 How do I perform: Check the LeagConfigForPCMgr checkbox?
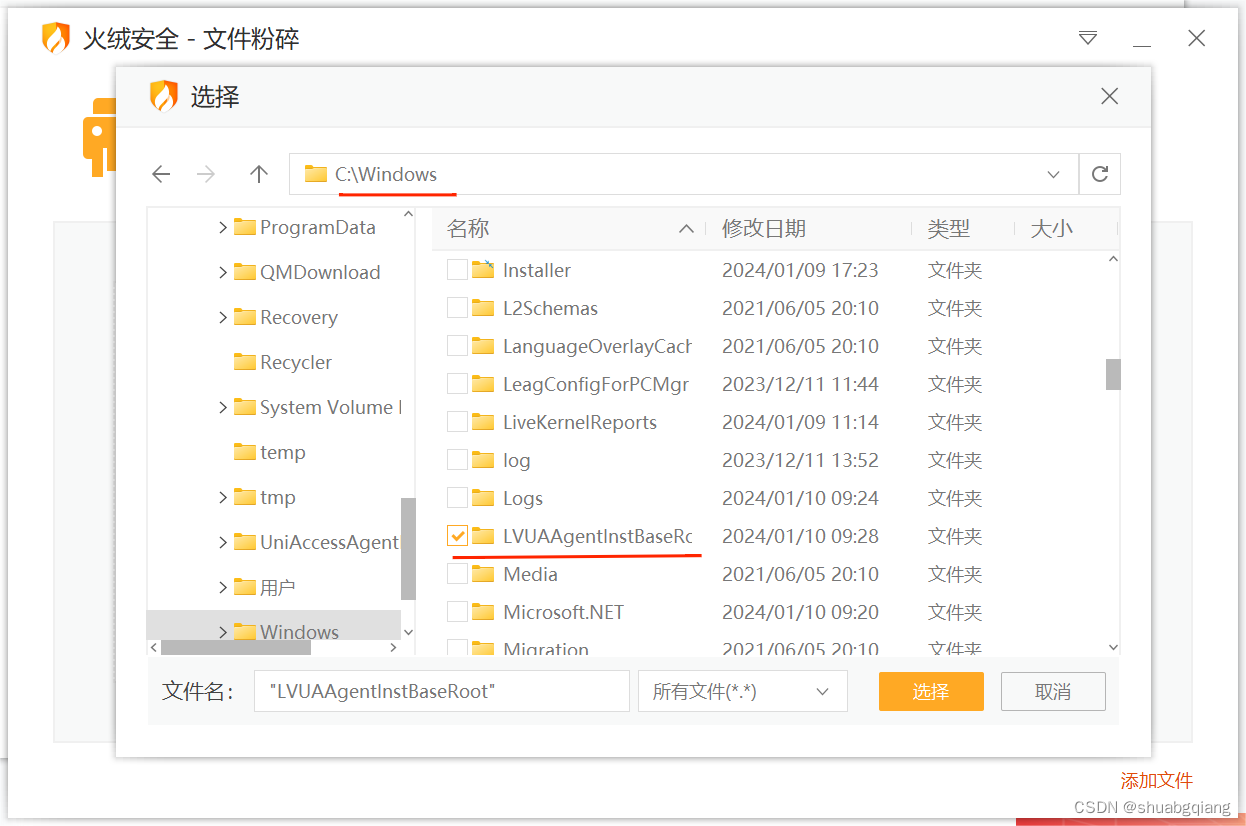457,384
